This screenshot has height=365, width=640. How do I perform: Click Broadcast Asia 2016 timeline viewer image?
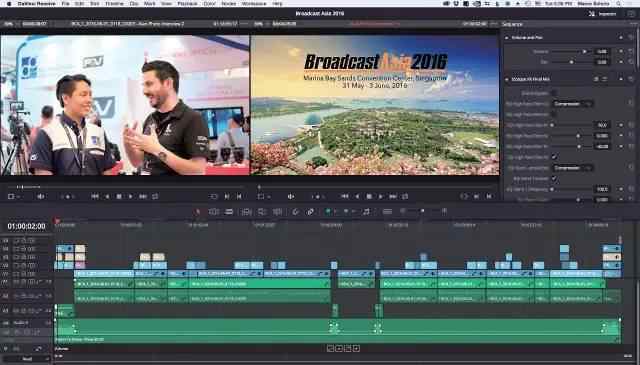(375, 105)
